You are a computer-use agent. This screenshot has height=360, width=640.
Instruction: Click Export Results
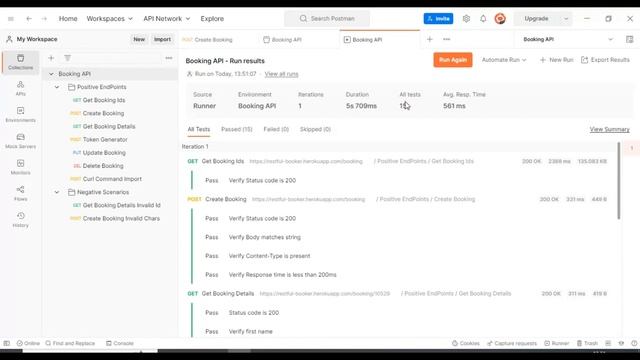pyautogui.click(x=605, y=60)
